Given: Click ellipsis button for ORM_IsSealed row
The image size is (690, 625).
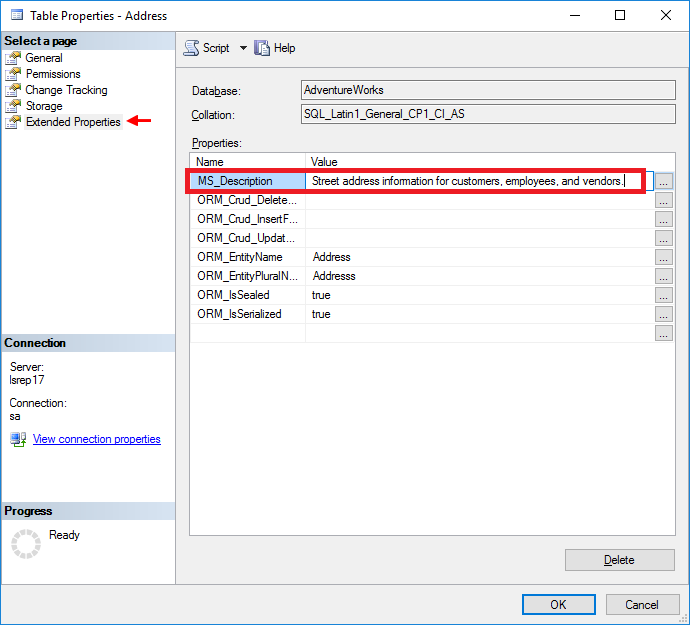Looking at the screenshot, I should (664, 295).
